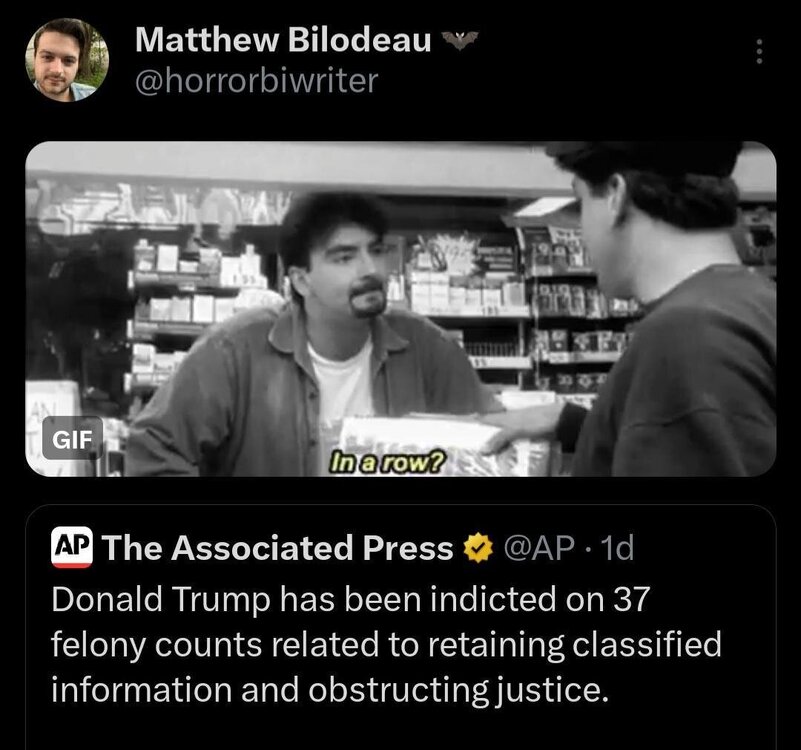
Task: Click the "felony counts related to retaining classified" line
Action: [386, 644]
